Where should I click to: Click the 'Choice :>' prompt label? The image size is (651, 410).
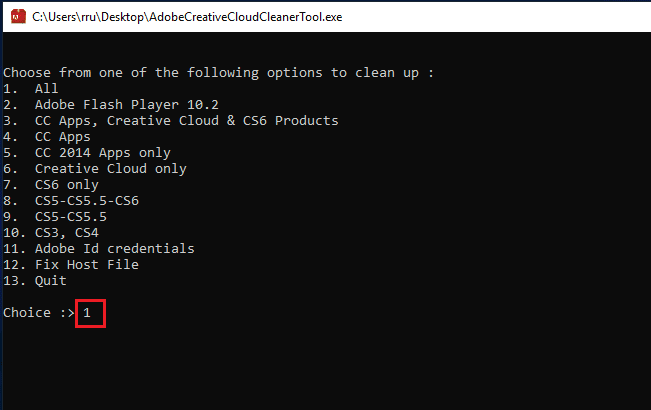tap(38, 313)
